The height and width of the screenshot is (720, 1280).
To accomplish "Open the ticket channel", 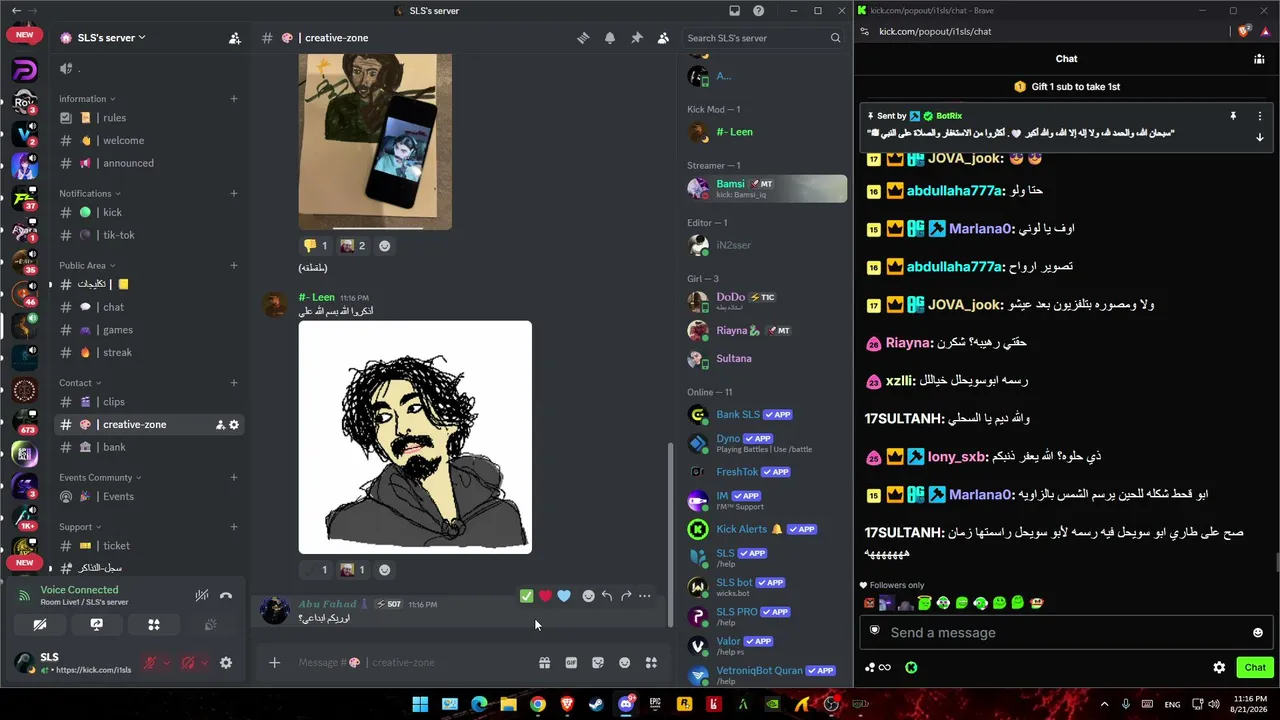I will (x=149, y=546).
